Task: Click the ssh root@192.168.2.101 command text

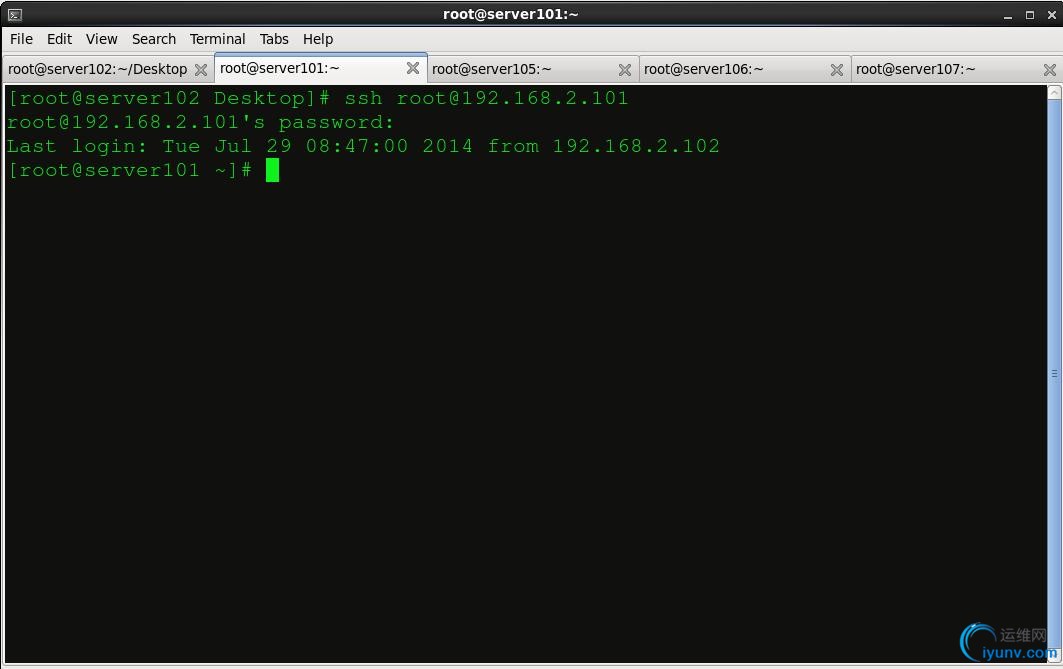Action: [486, 98]
